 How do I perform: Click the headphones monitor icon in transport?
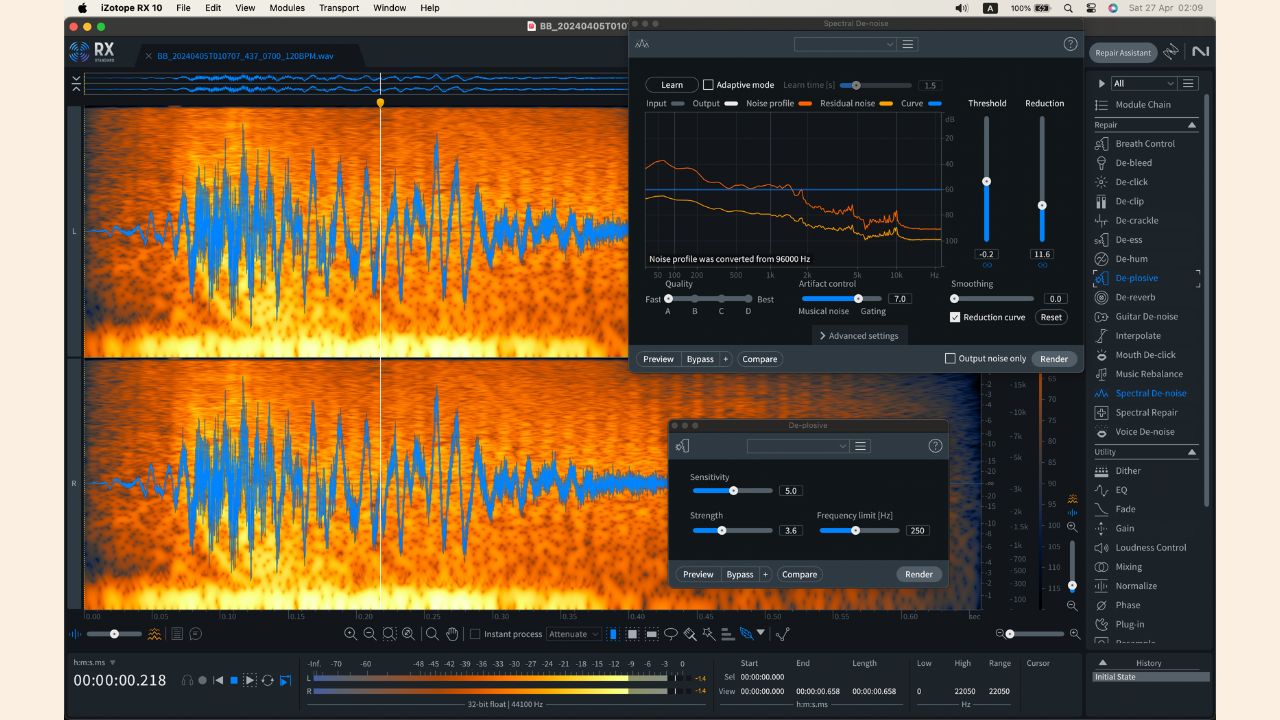(187, 680)
